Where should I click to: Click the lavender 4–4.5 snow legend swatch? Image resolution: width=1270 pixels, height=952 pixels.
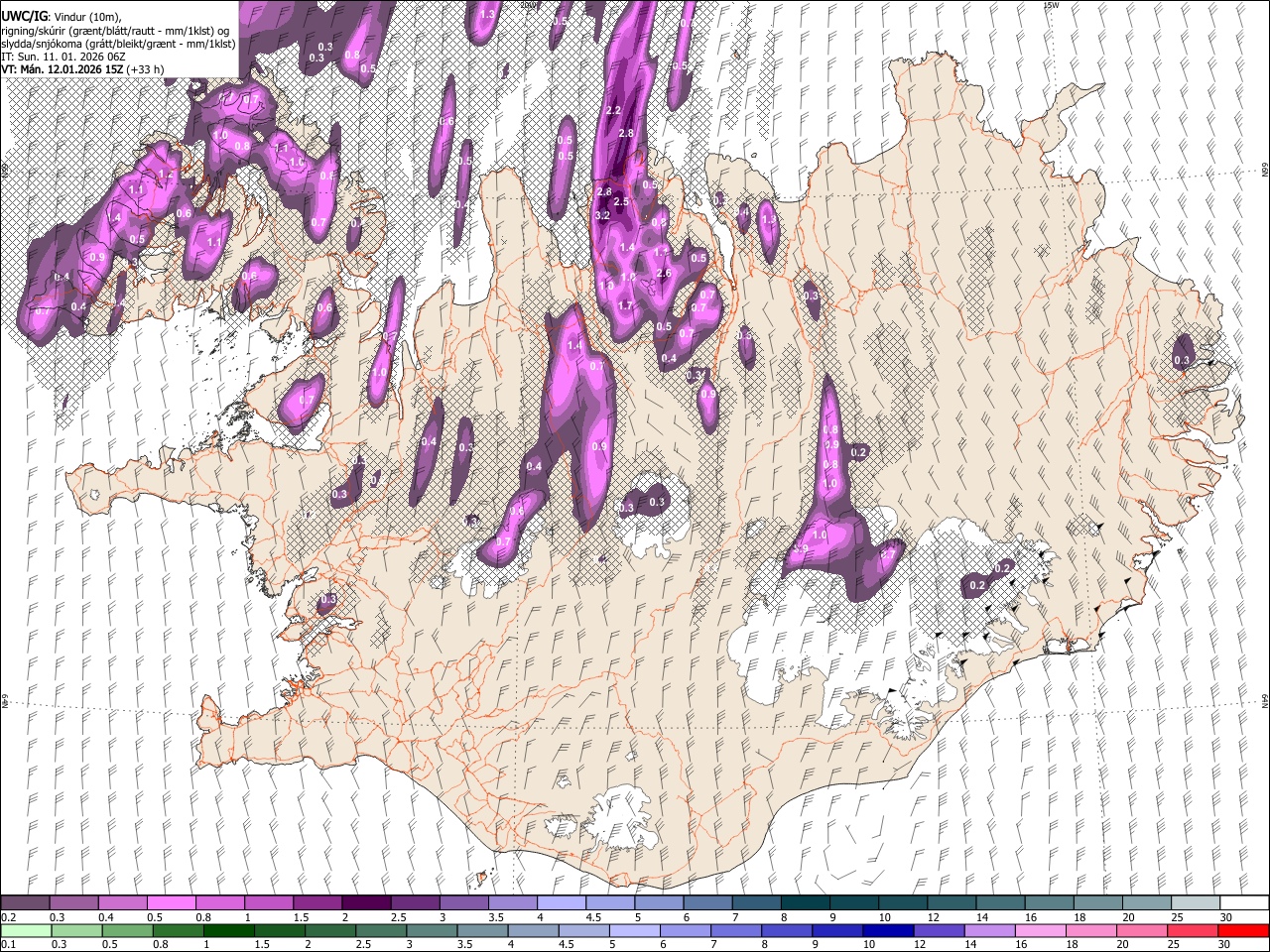tap(560, 902)
